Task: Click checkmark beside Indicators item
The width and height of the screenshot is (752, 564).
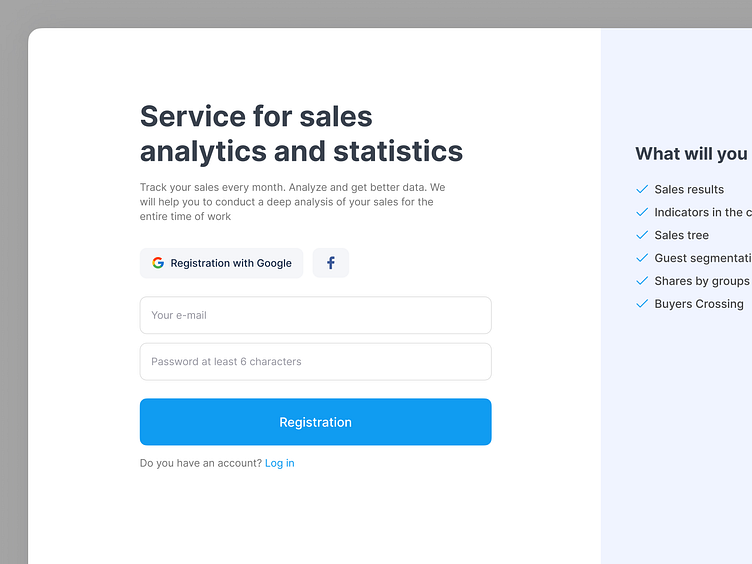Action: (642, 212)
